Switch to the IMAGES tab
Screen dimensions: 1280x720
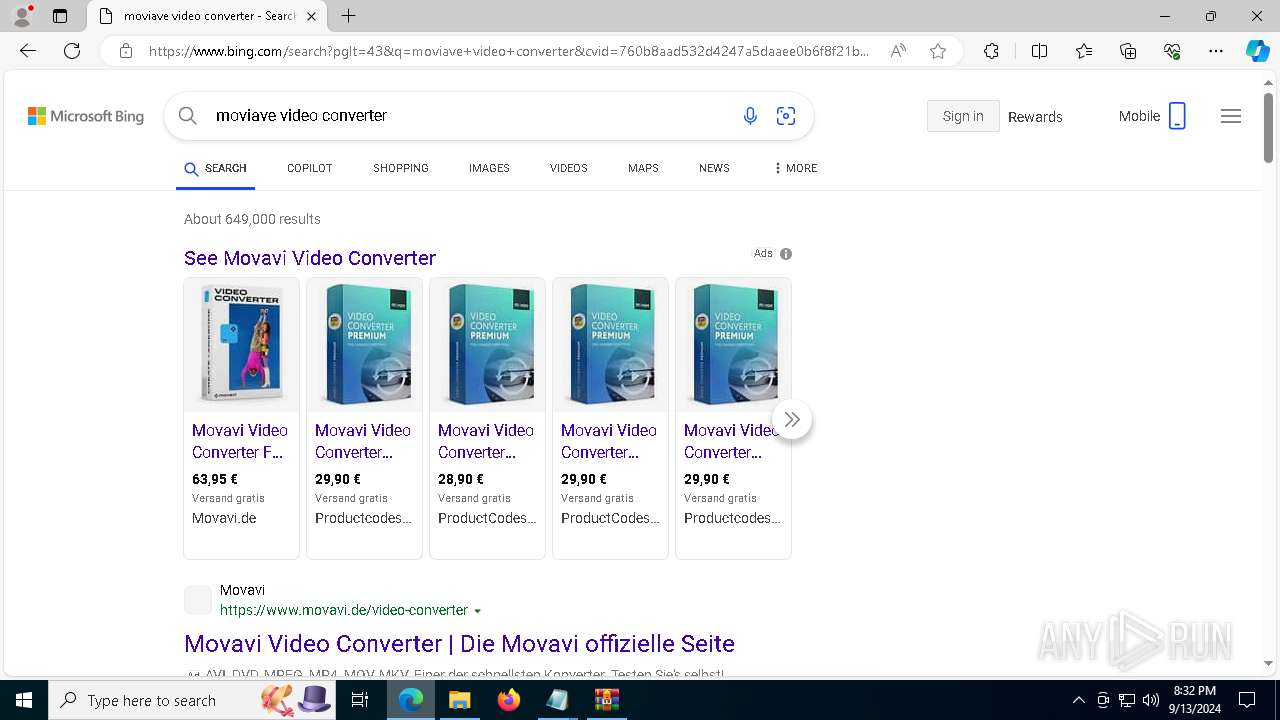(489, 168)
